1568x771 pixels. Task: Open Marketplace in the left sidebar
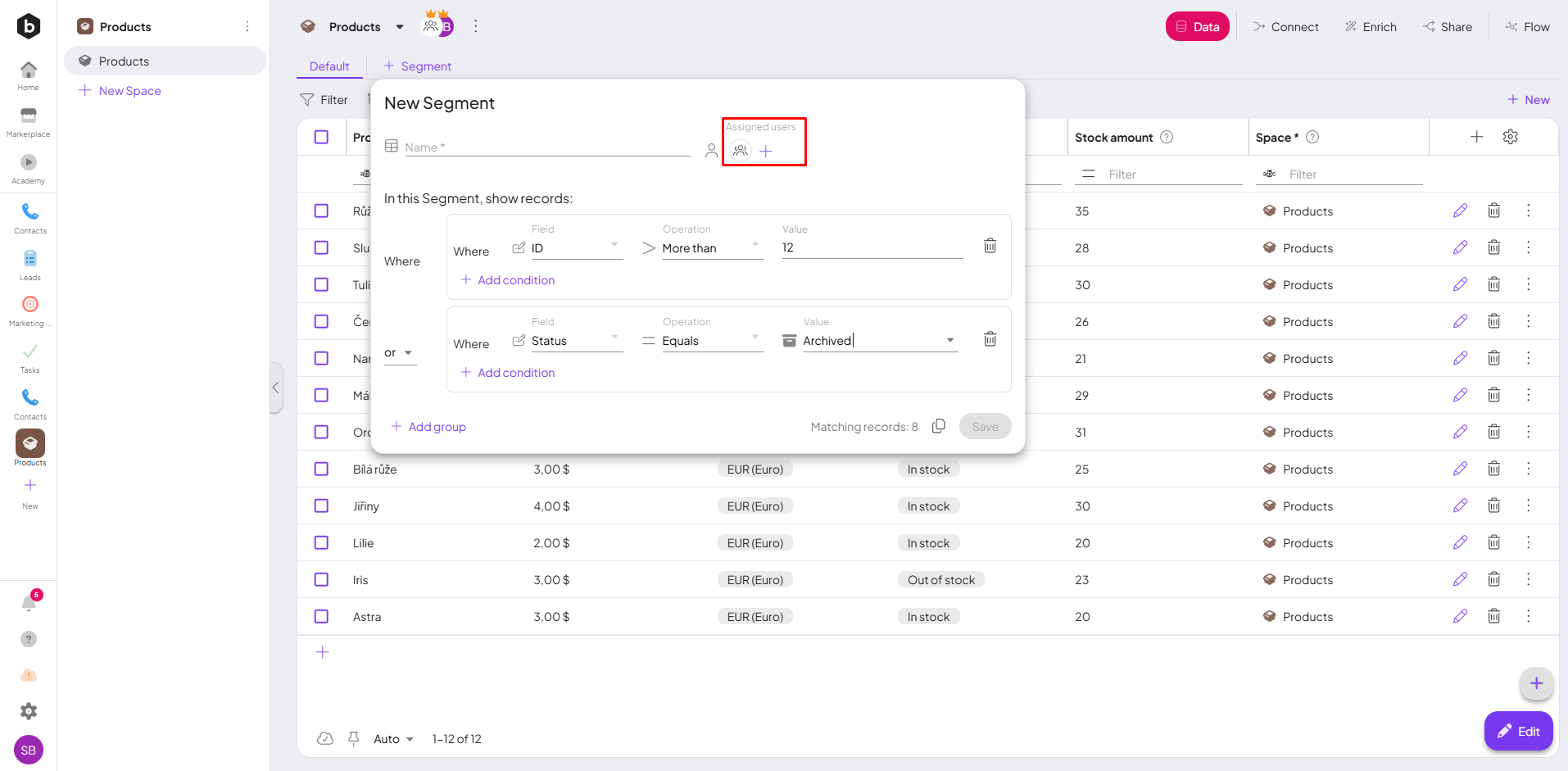click(x=29, y=121)
